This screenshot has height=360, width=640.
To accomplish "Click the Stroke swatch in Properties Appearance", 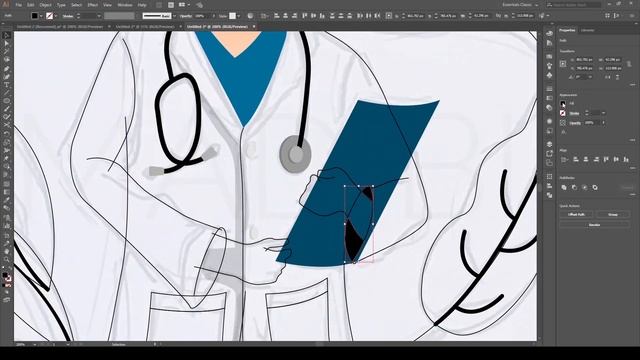I will pyautogui.click(x=563, y=113).
